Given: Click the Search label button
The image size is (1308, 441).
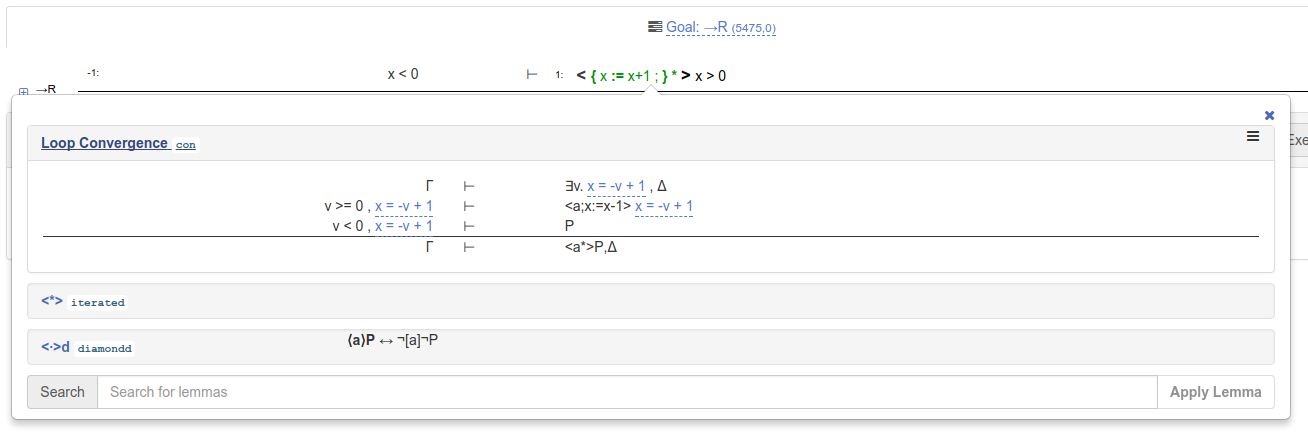Looking at the screenshot, I should 62,392.
